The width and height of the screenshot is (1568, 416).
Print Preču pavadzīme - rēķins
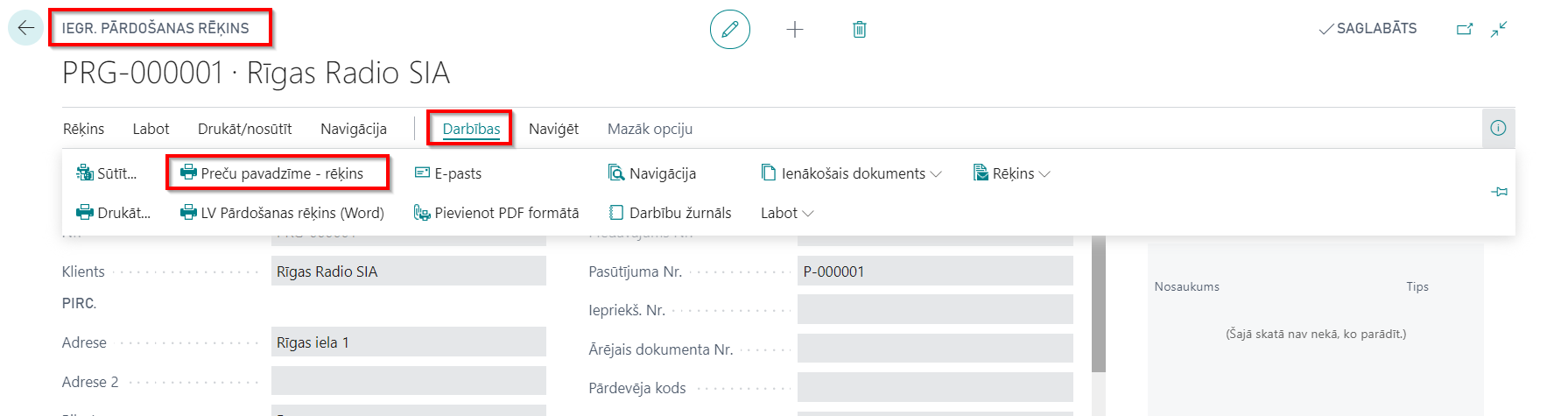tap(271, 173)
